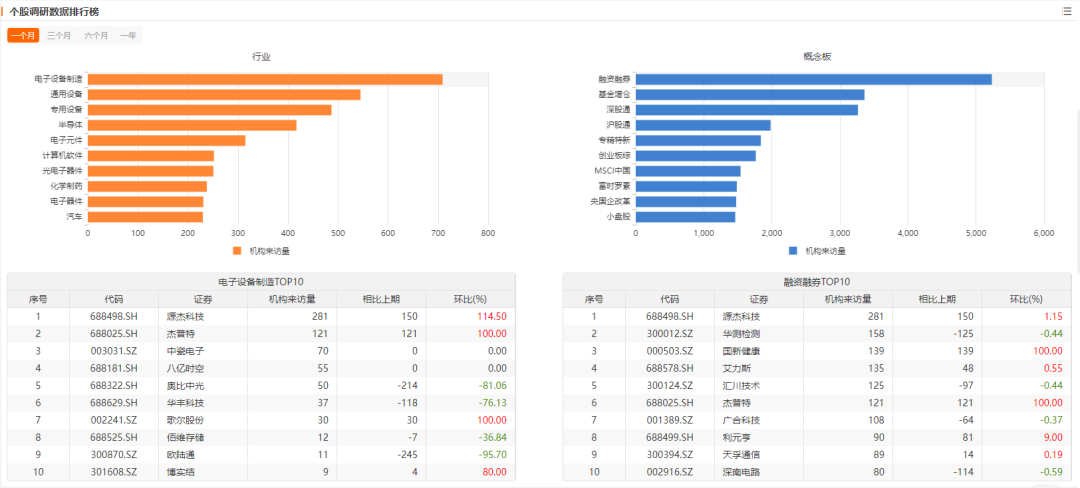Select the 小盘股 blue bar

(x=685, y=217)
